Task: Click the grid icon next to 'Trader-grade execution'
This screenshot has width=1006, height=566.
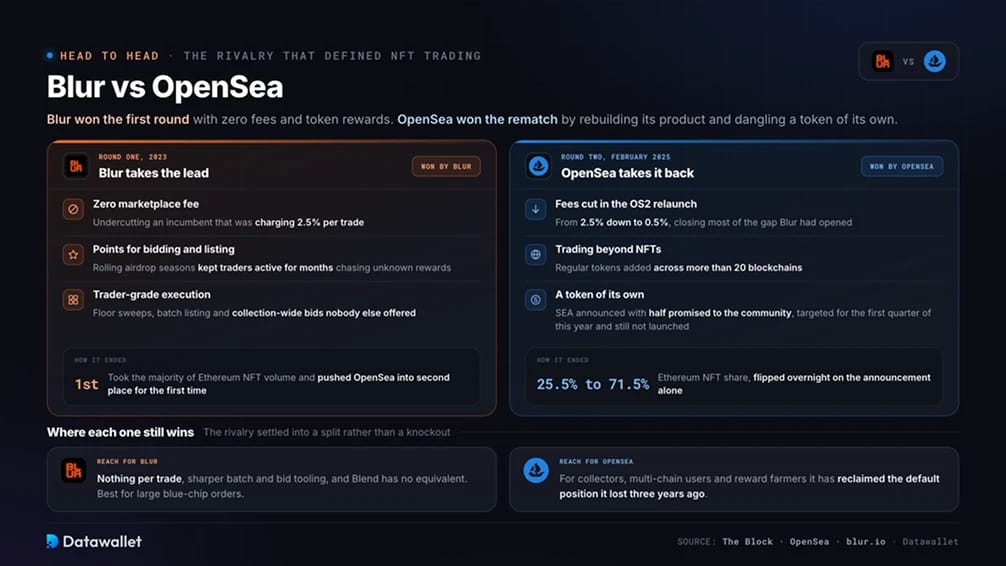Action: (73, 300)
